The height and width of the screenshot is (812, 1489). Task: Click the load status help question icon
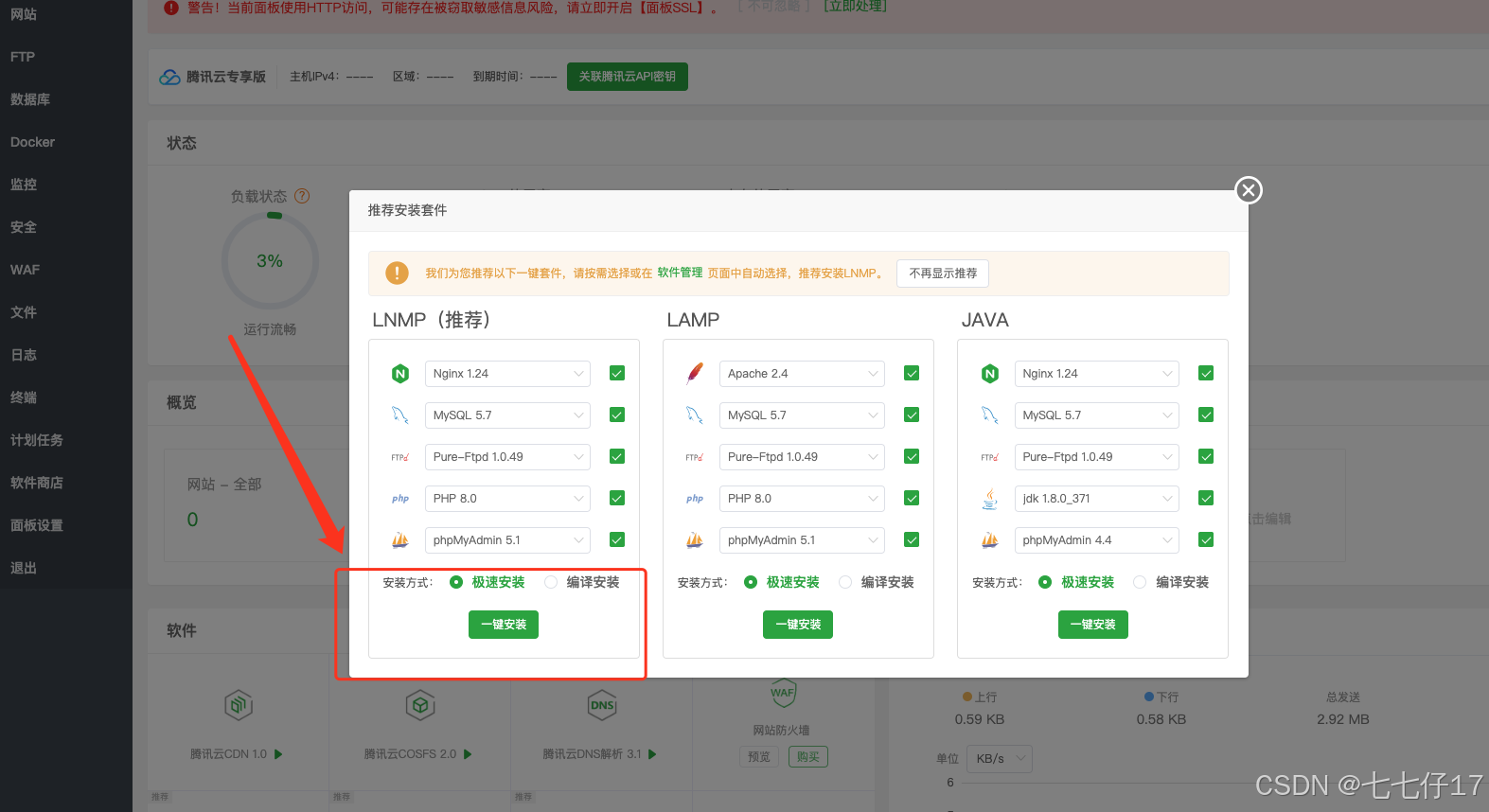(302, 196)
